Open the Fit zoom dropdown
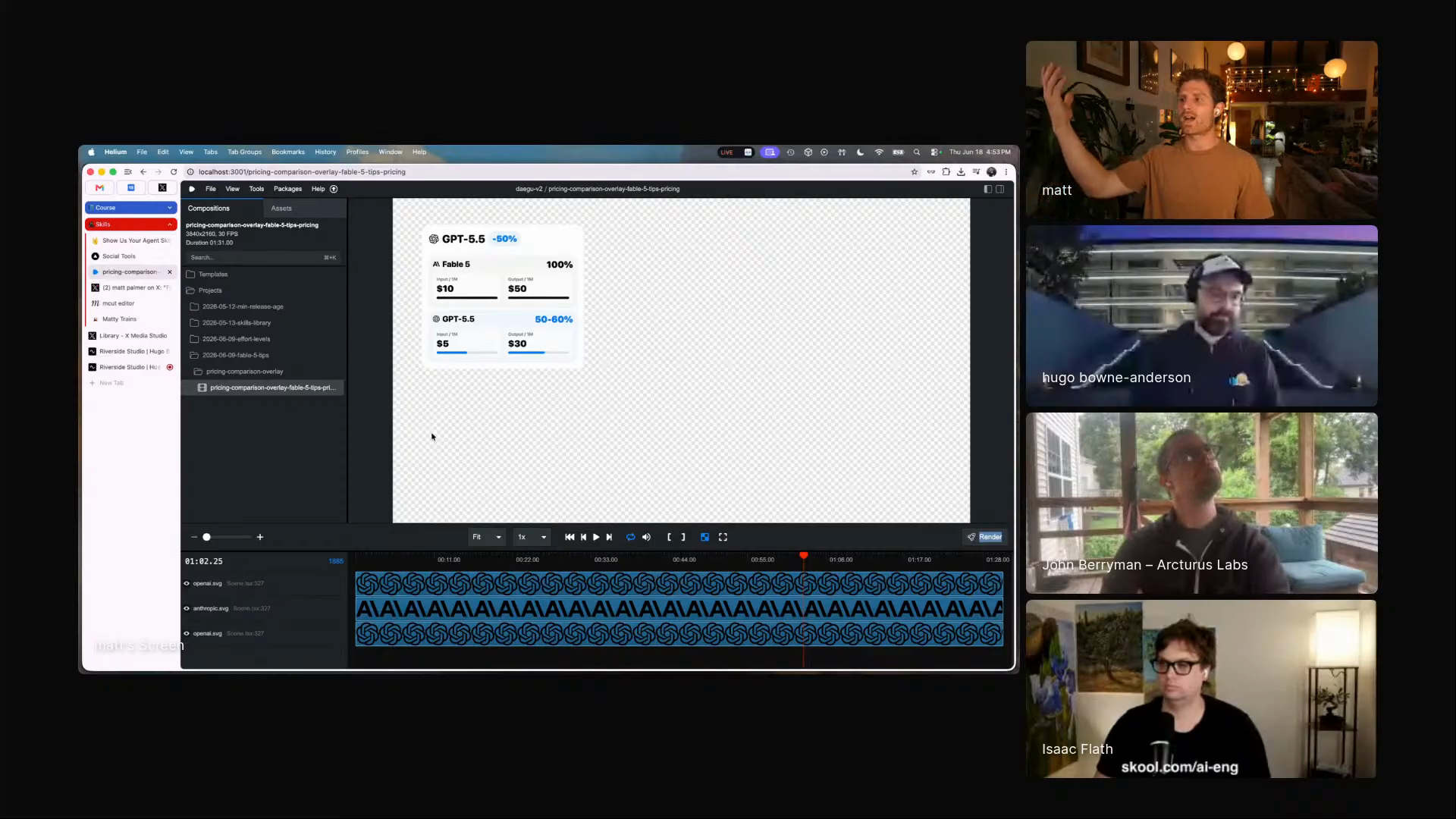 tap(487, 537)
